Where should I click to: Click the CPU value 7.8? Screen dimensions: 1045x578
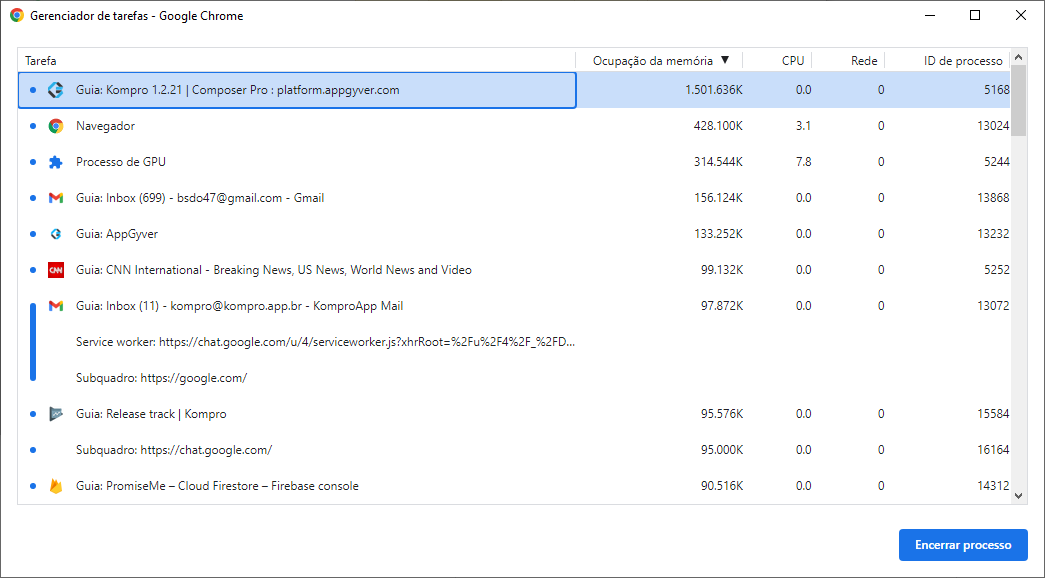(803, 162)
